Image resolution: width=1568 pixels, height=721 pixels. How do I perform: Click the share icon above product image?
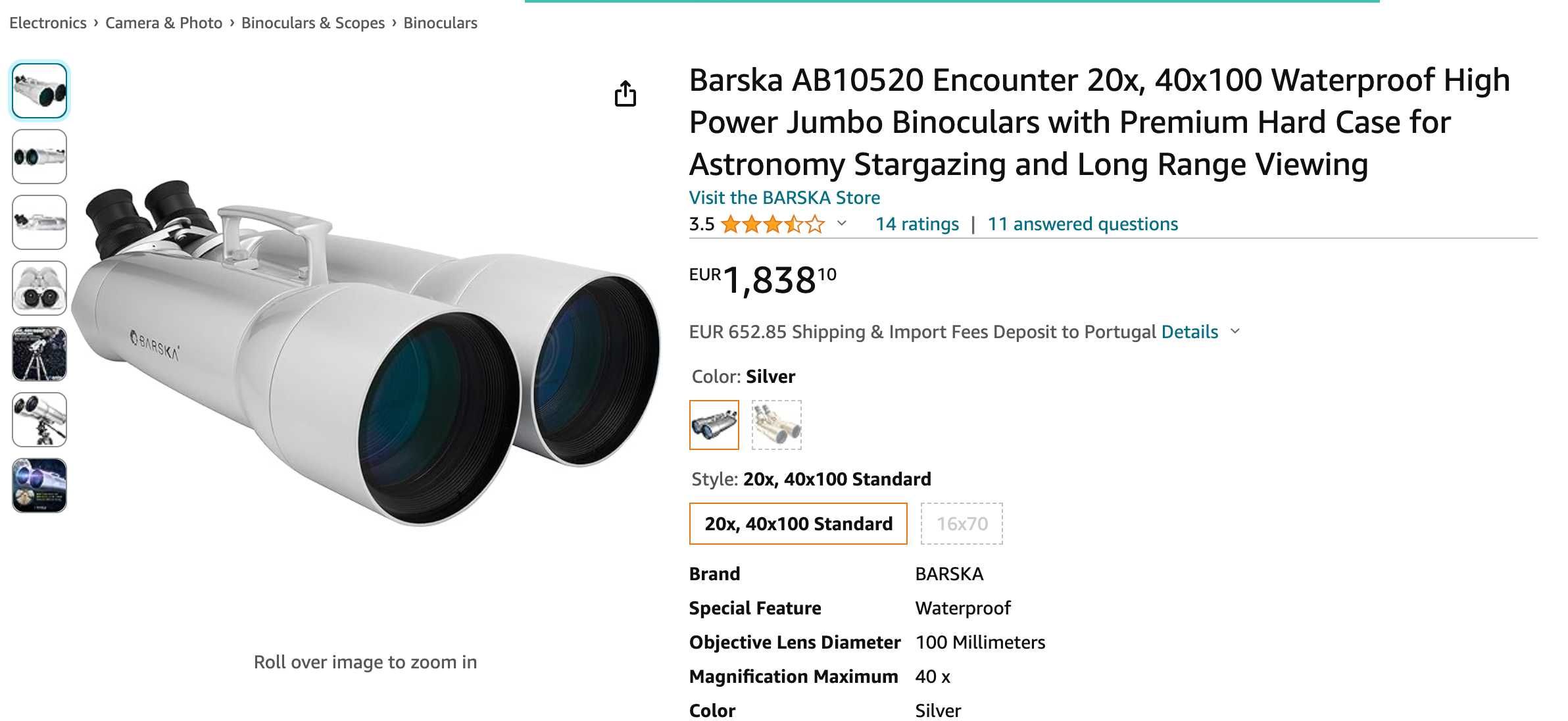pyautogui.click(x=625, y=93)
